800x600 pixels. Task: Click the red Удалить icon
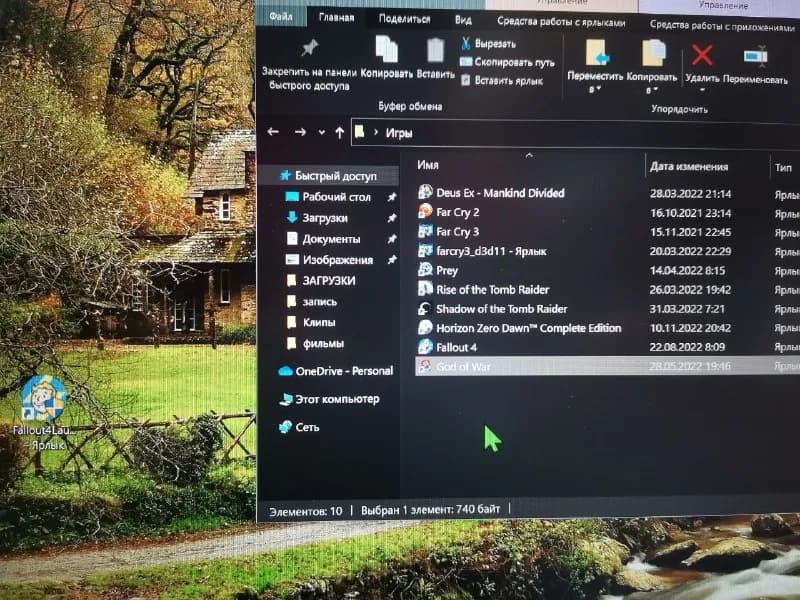click(702, 55)
